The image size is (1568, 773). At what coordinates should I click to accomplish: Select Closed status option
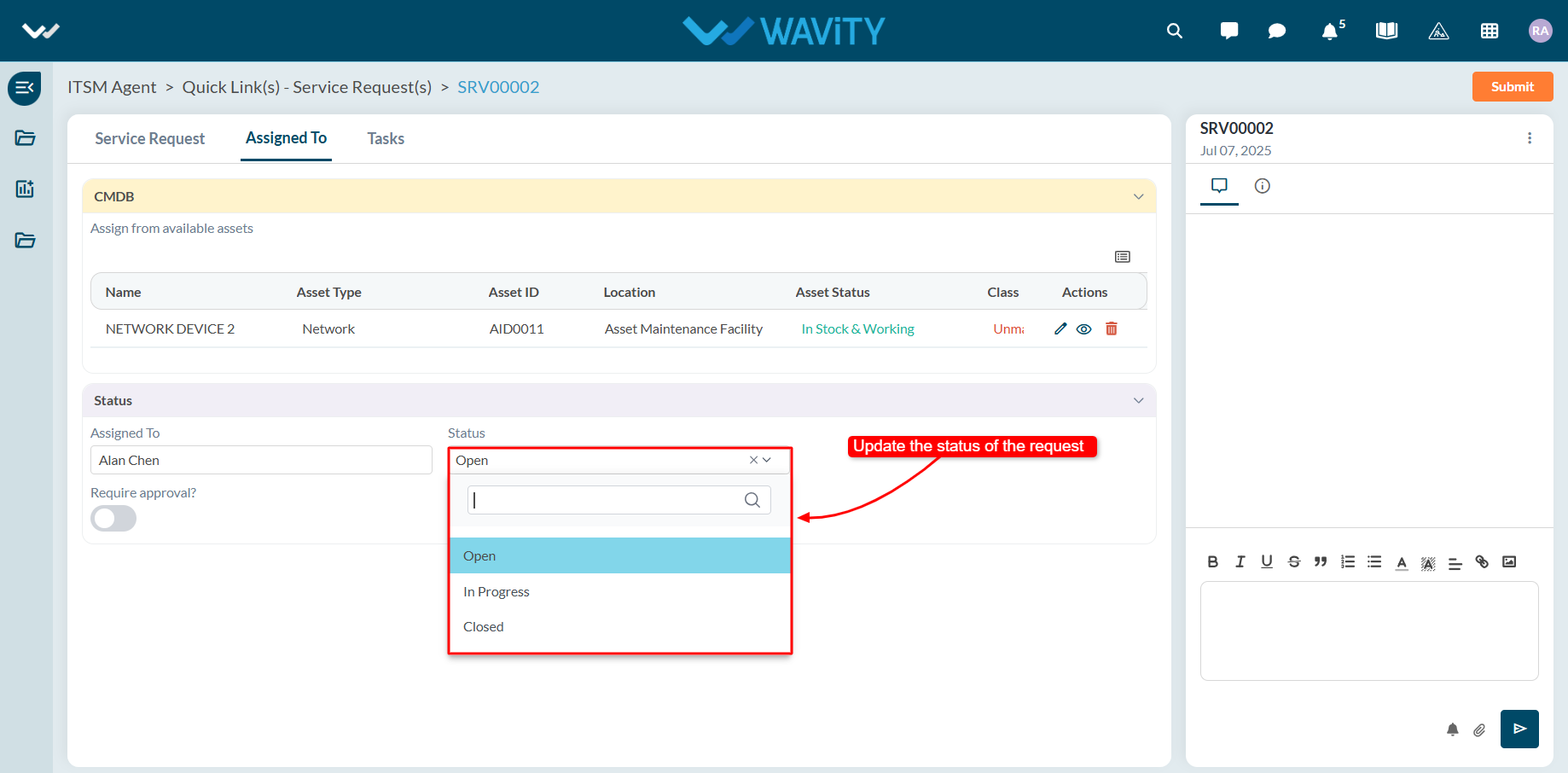point(620,626)
